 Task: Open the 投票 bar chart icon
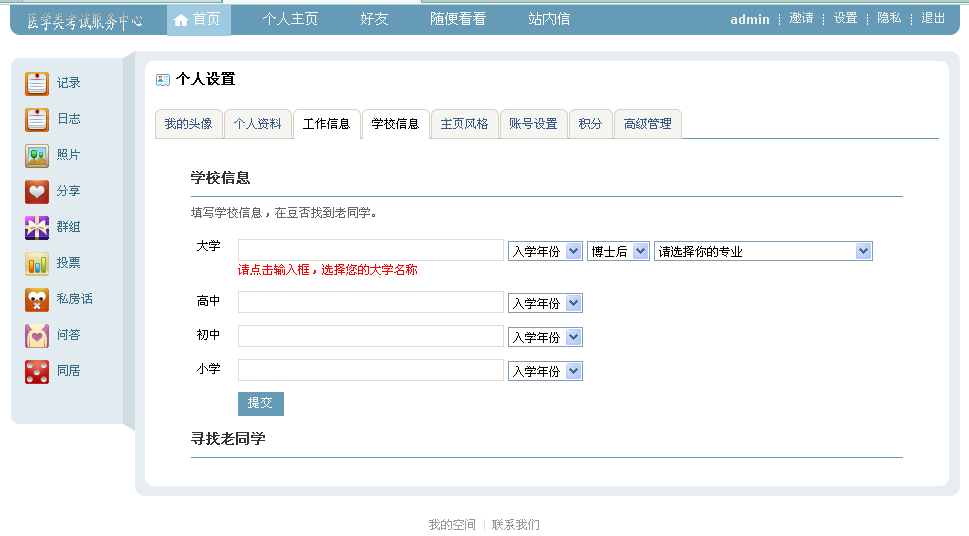click(x=36, y=263)
